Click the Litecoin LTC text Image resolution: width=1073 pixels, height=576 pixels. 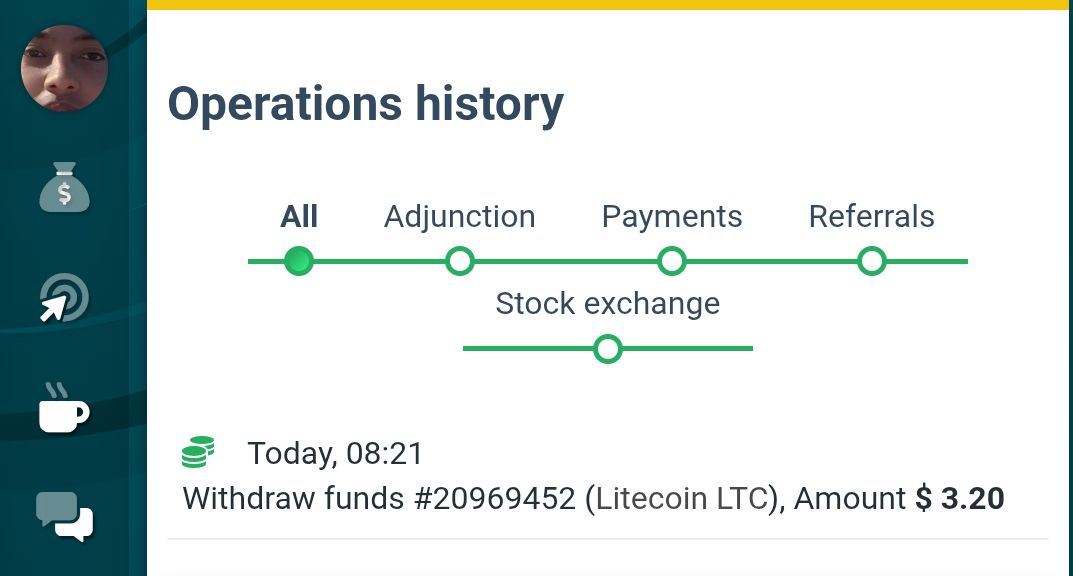click(x=686, y=498)
